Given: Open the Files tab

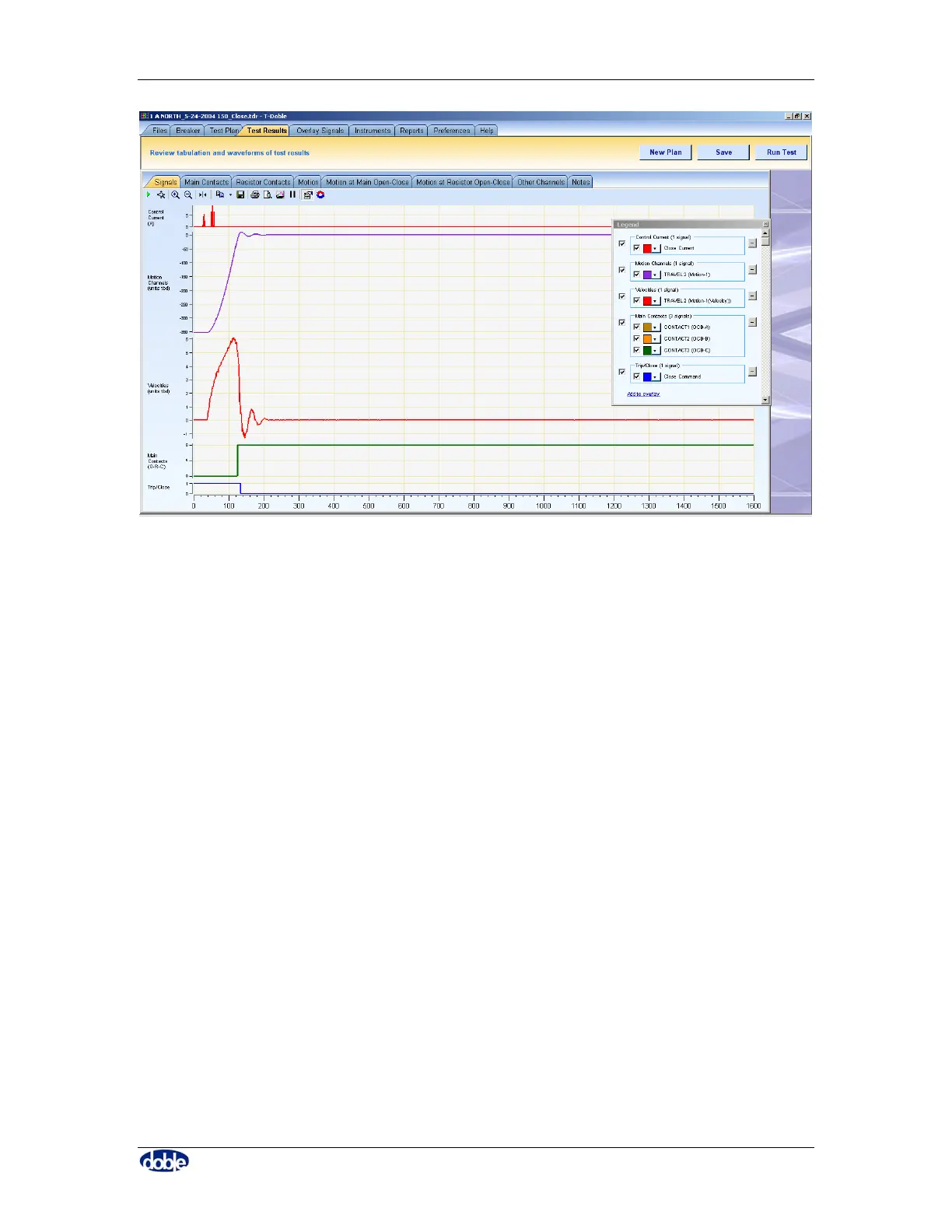Looking at the screenshot, I should [159, 131].
